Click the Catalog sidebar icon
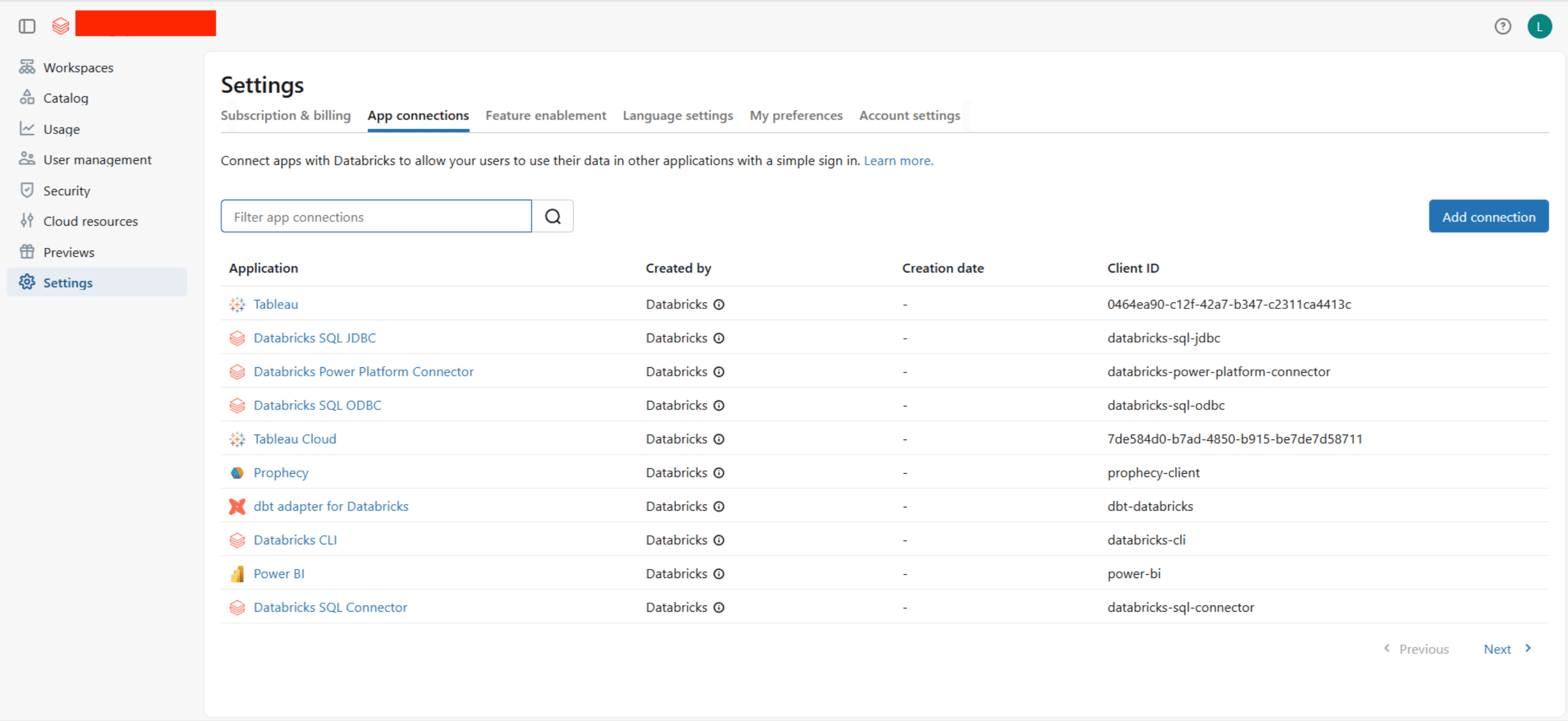The width and height of the screenshot is (1568, 721). coord(27,98)
